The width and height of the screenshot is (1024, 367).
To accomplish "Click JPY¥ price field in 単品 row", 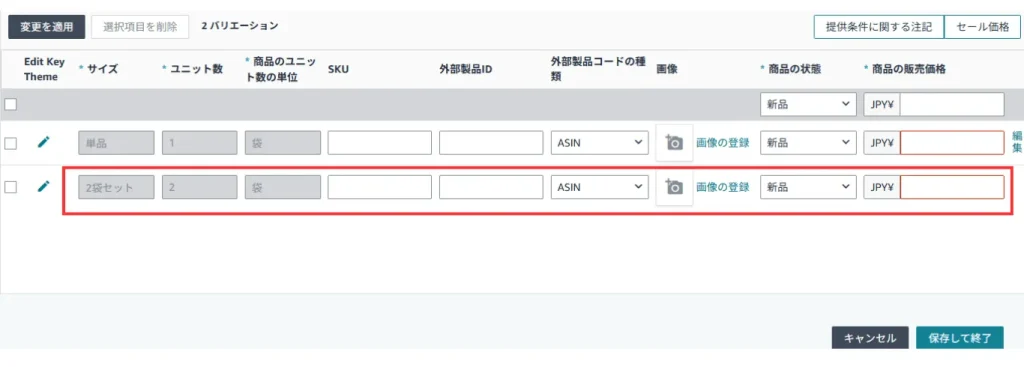I will 952,143.
